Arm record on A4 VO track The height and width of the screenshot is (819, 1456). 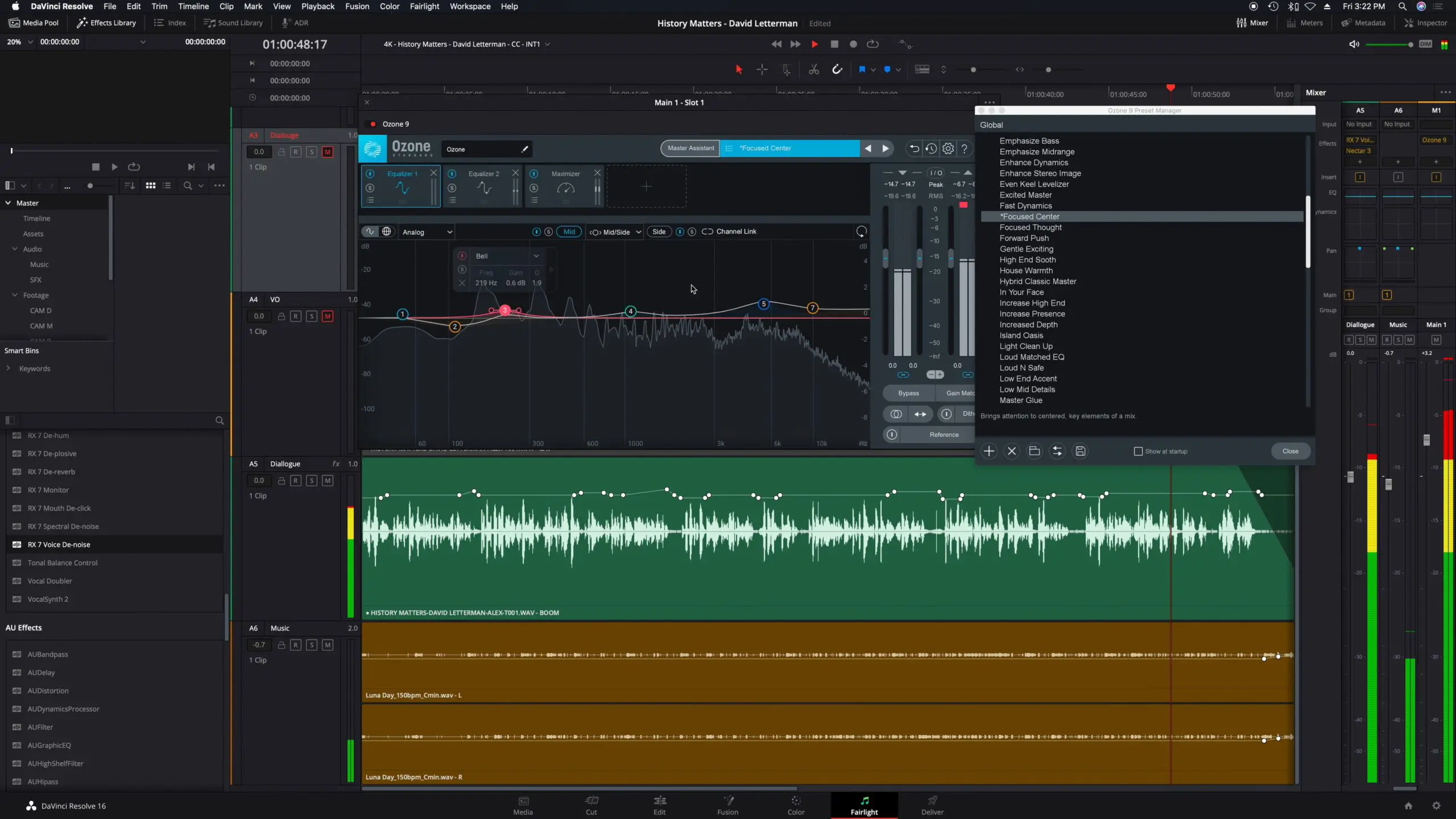click(x=296, y=316)
